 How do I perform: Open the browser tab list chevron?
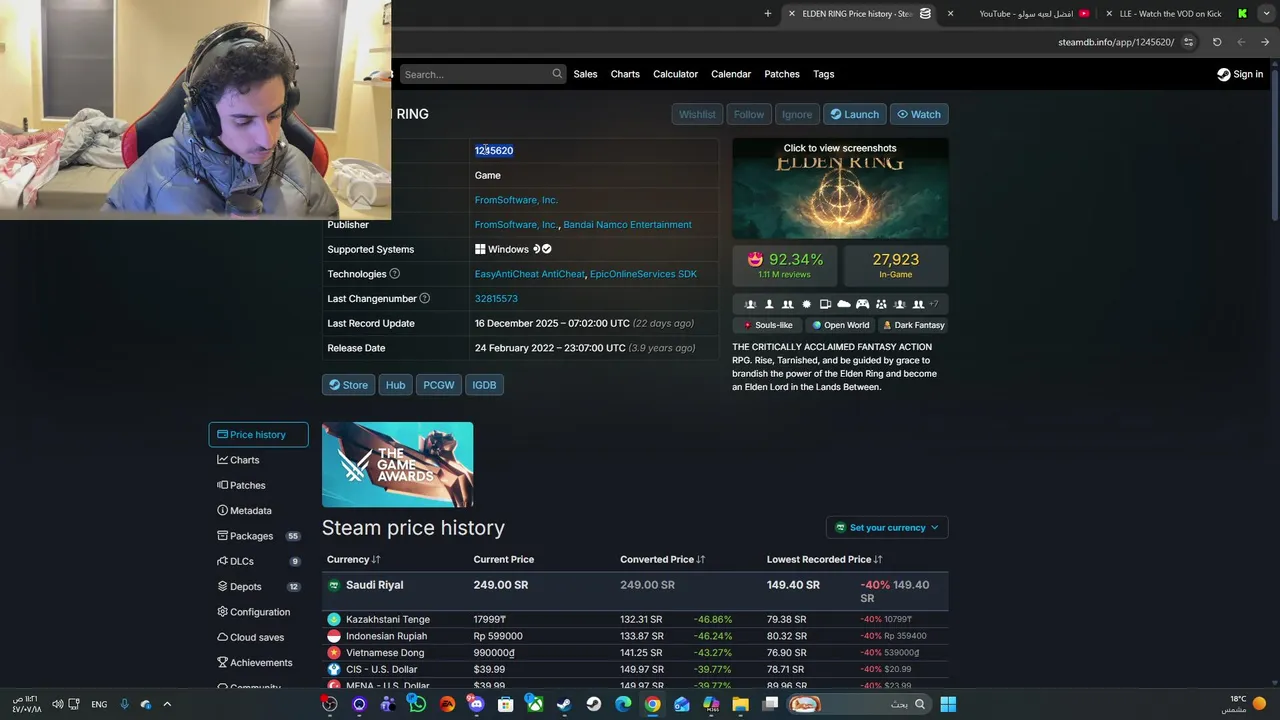(x=1265, y=14)
